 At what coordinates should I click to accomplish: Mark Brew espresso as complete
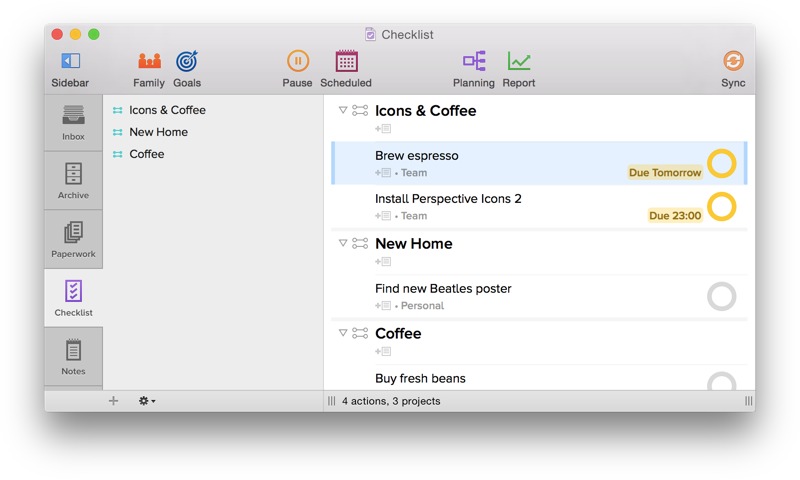pos(721,163)
